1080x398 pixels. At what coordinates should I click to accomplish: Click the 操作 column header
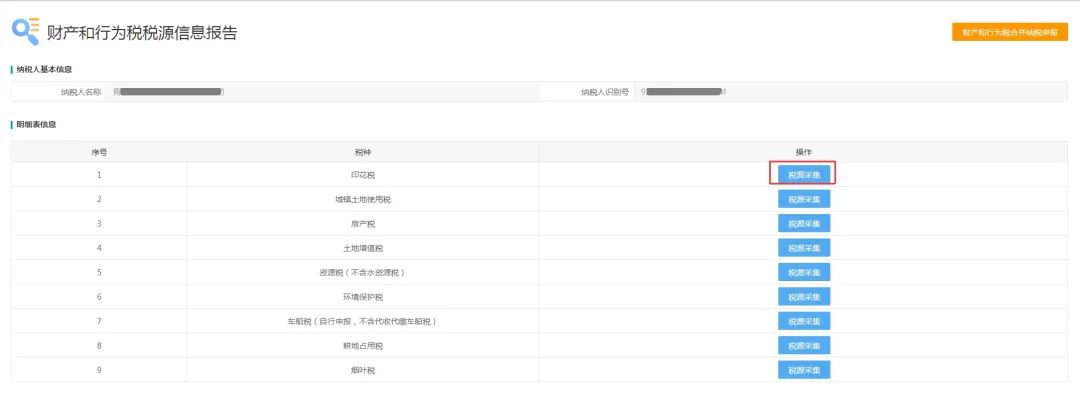[x=804, y=152]
